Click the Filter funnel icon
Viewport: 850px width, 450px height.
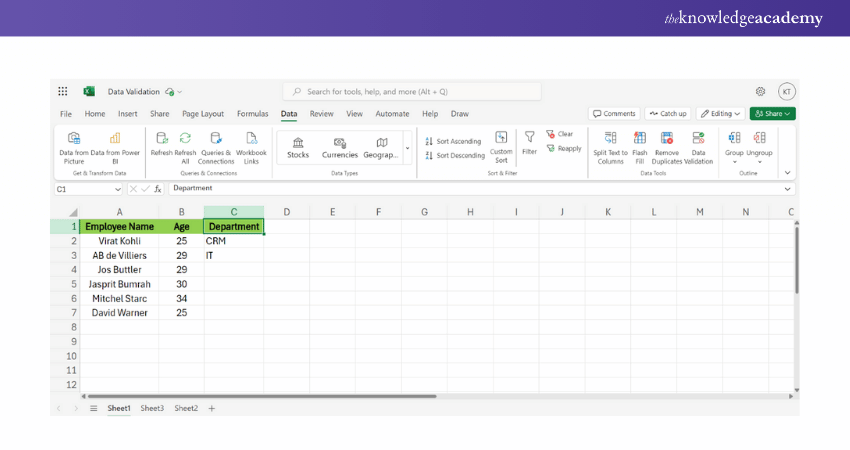click(529, 140)
